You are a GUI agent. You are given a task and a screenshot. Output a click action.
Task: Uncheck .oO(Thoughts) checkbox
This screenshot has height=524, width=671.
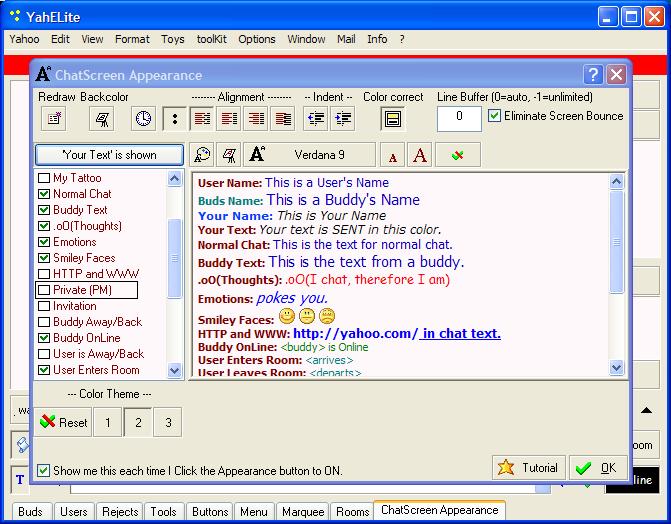point(44,226)
